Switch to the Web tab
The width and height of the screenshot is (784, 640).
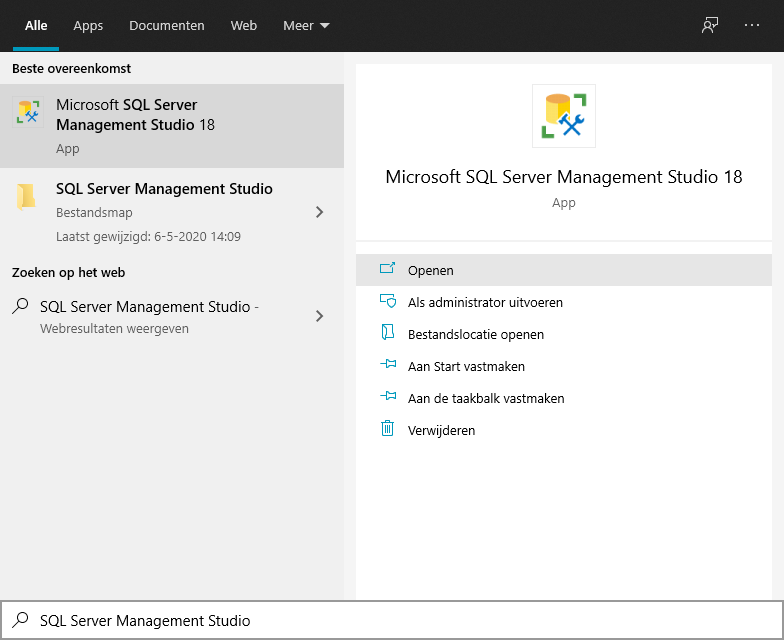244,26
